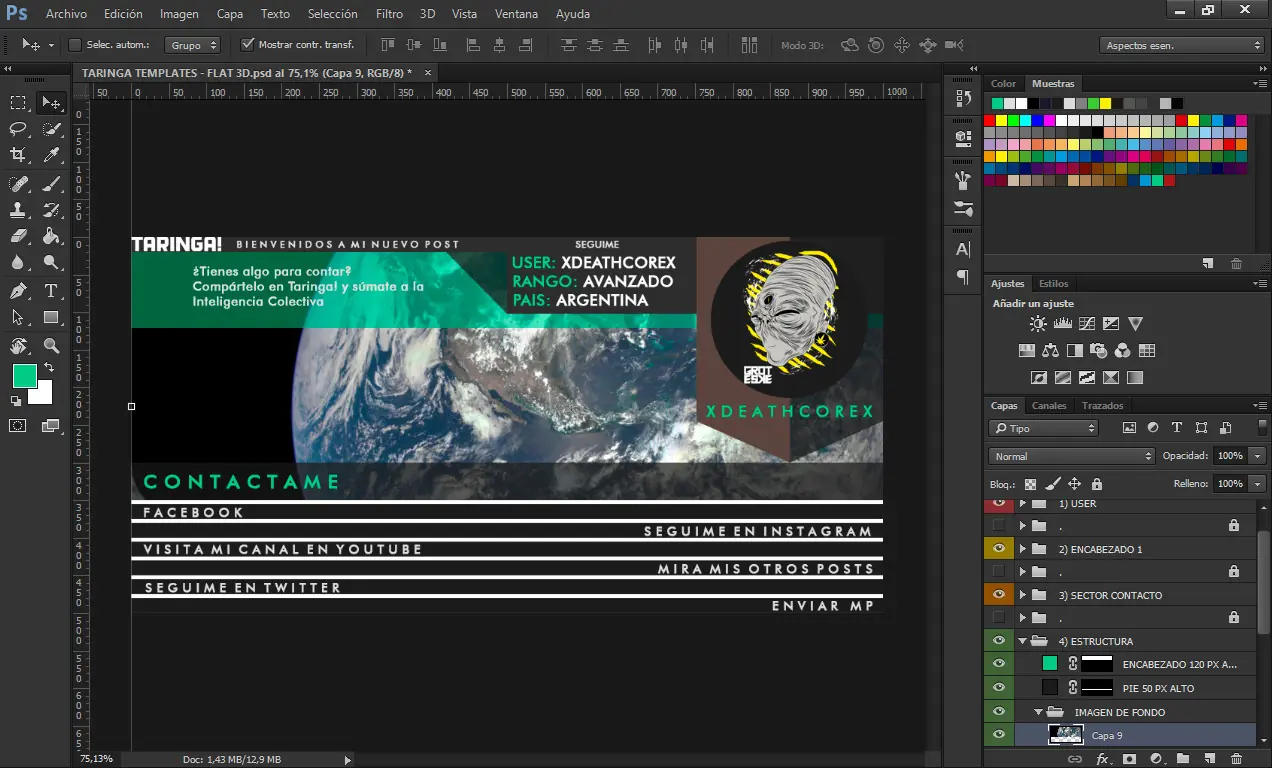Pick the green swatch in top Muestras row

click(x=998, y=104)
